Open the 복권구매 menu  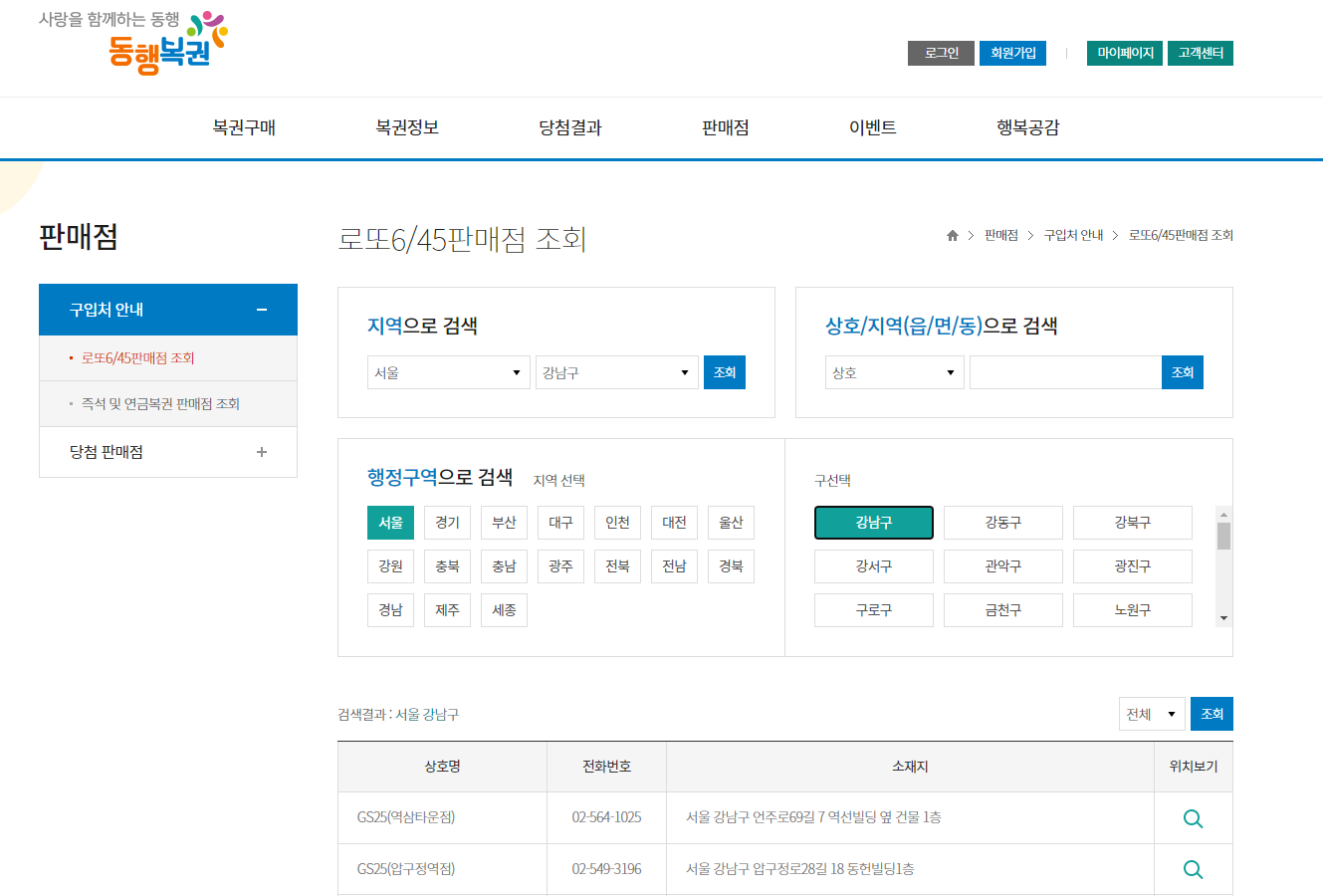coord(244,127)
